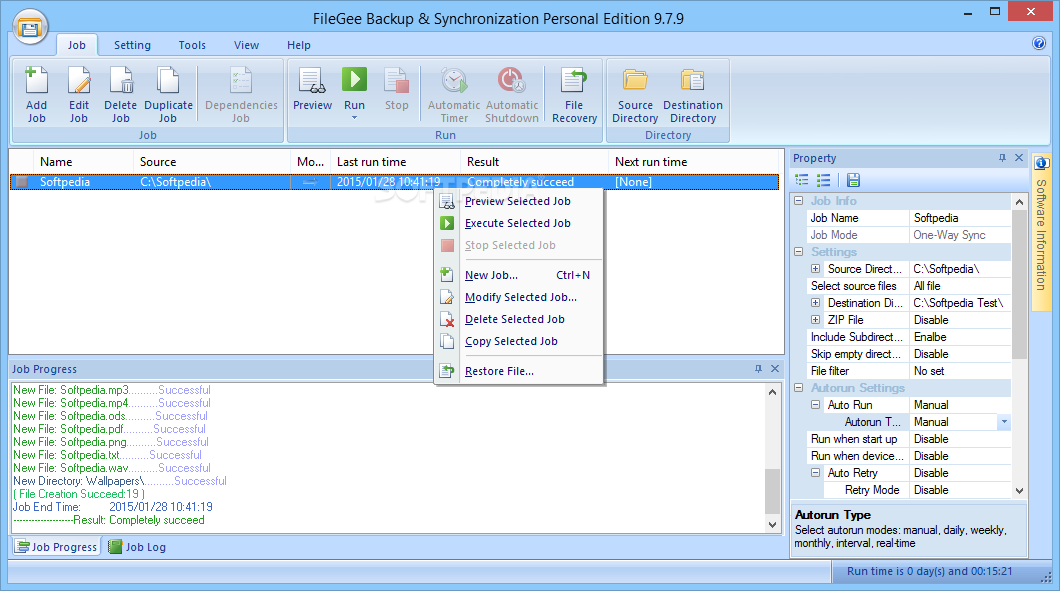Select Modify Selected Job... menu entry
The width and height of the screenshot is (1060, 591).
click(x=519, y=297)
